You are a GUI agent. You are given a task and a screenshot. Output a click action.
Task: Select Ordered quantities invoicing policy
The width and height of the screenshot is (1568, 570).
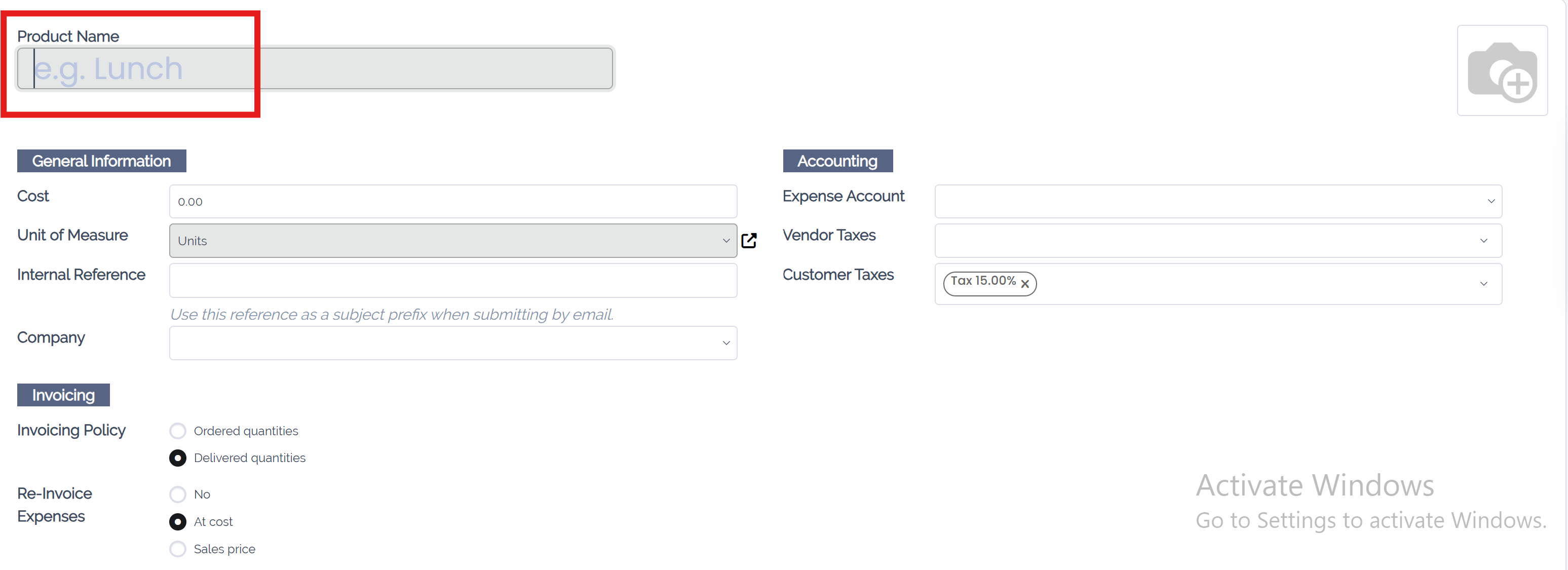[178, 431]
